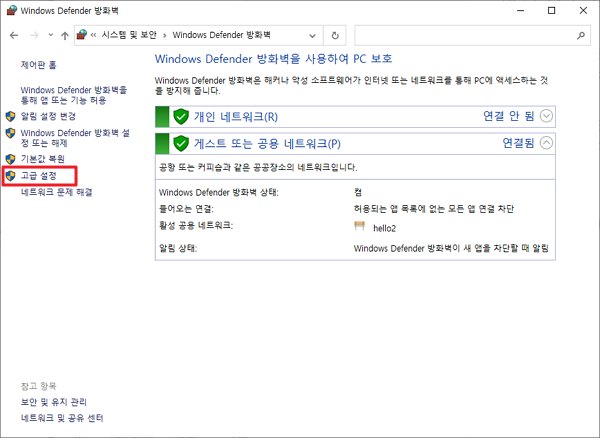This screenshot has height=438, width=600.
Task: Click the 공항 또는 커피숍 description text
Action: point(258,168)
